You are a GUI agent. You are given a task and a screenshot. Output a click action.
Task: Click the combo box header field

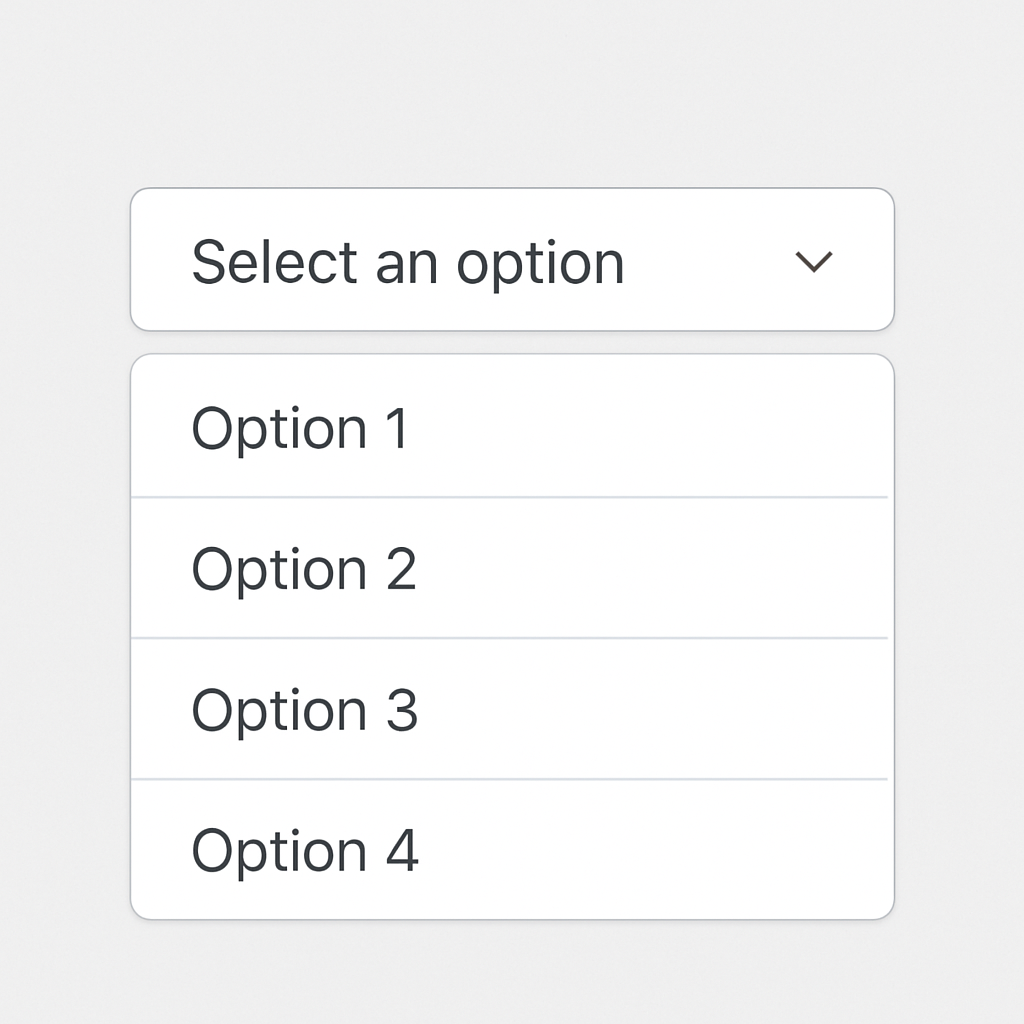click(x=512, y=260)
